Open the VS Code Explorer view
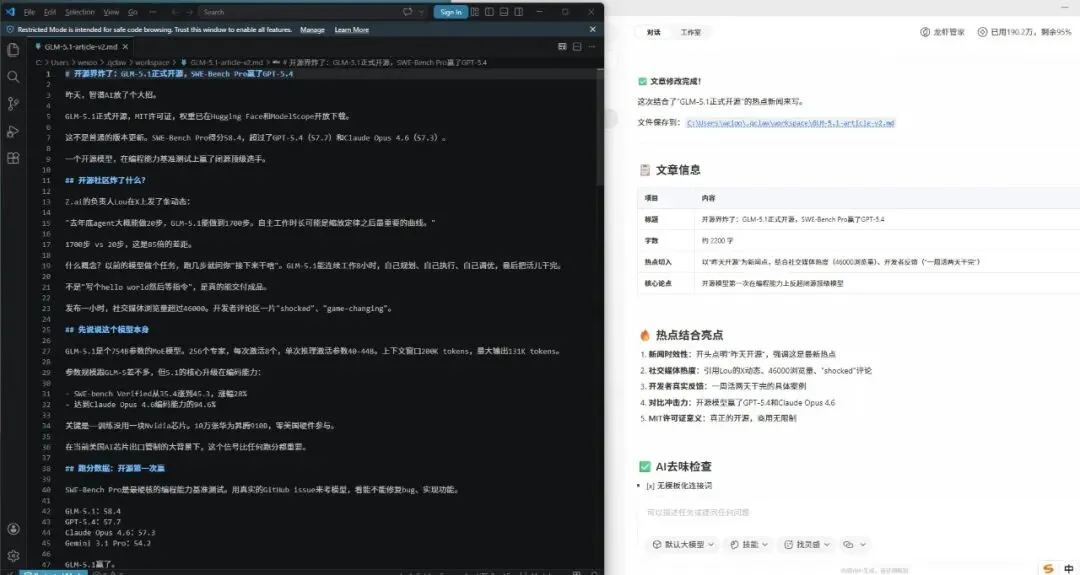Screen dimensions: 1080x575 pos(12,50)
